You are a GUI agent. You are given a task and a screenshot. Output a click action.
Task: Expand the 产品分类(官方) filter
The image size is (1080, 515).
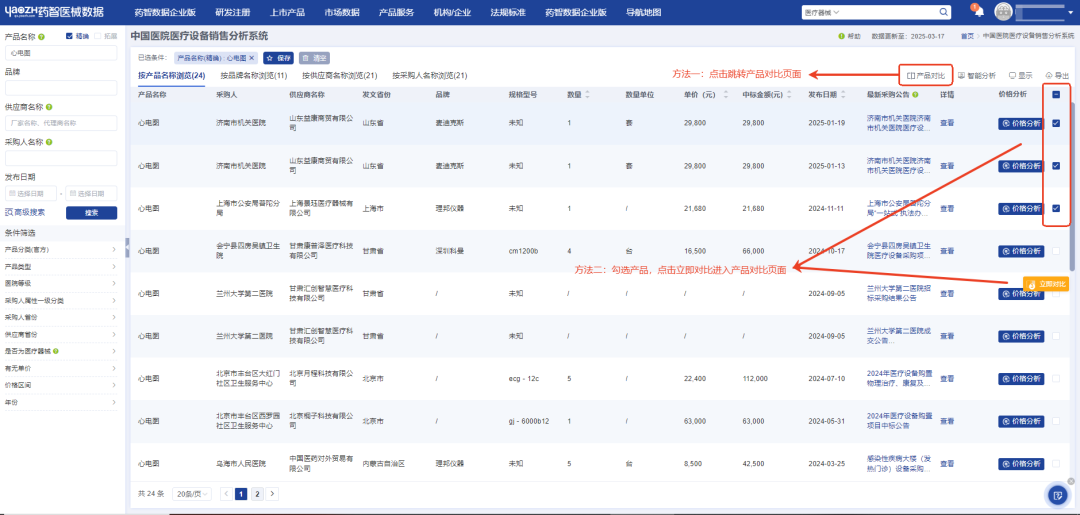(x=61, y=249)
